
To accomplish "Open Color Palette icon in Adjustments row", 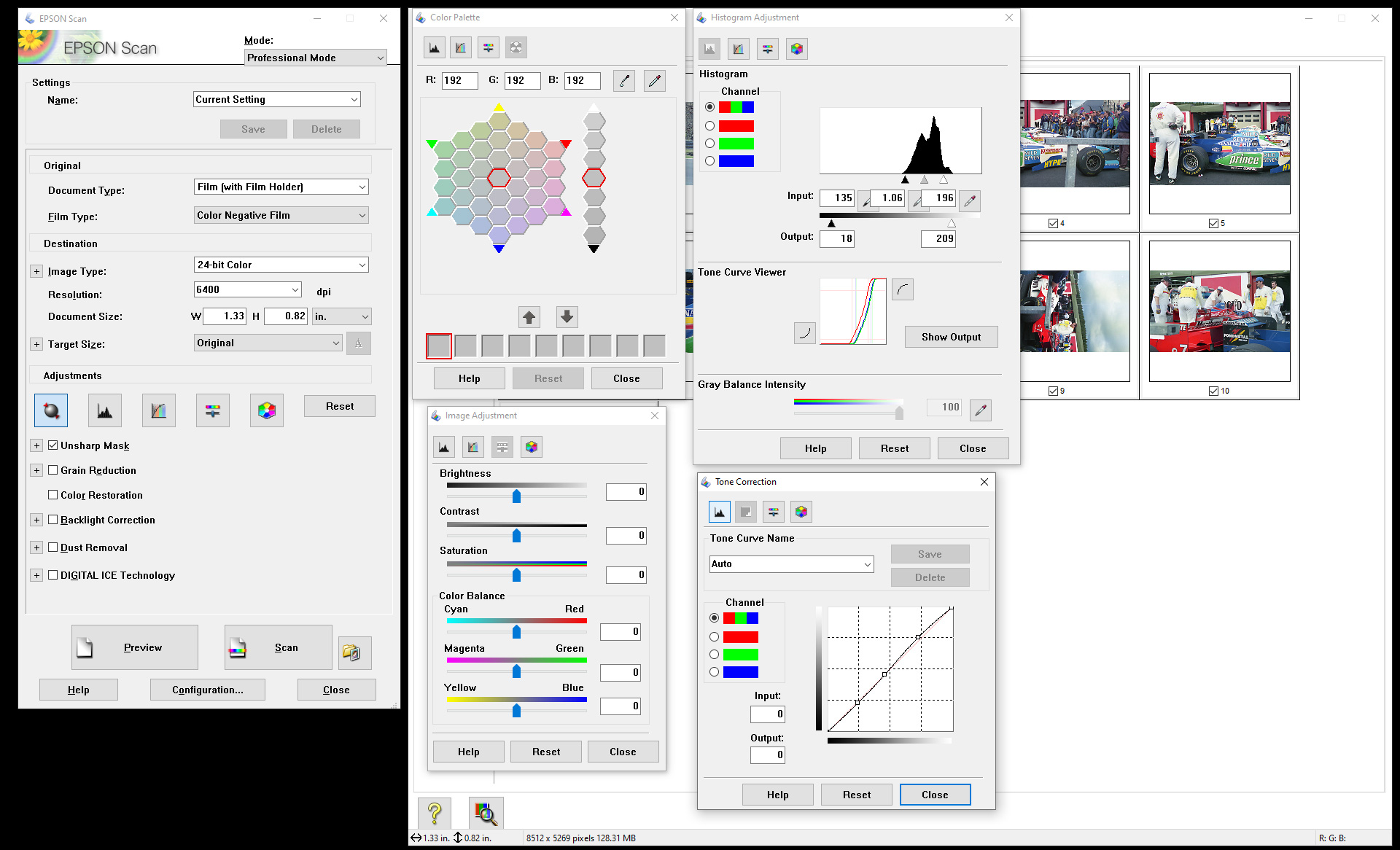I will coord(267,410).
